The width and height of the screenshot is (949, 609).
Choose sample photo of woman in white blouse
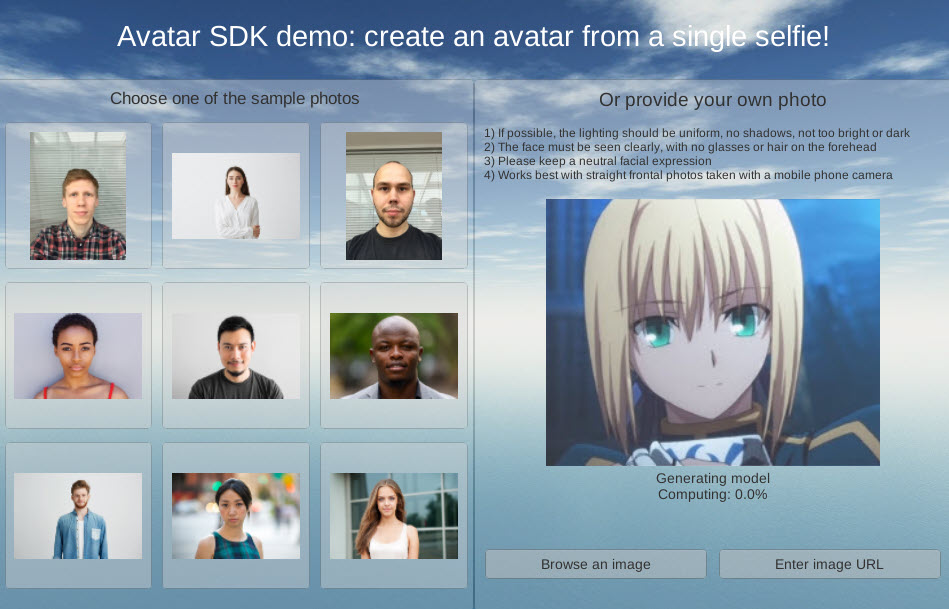pyautogui.click(x=236, y=196)
